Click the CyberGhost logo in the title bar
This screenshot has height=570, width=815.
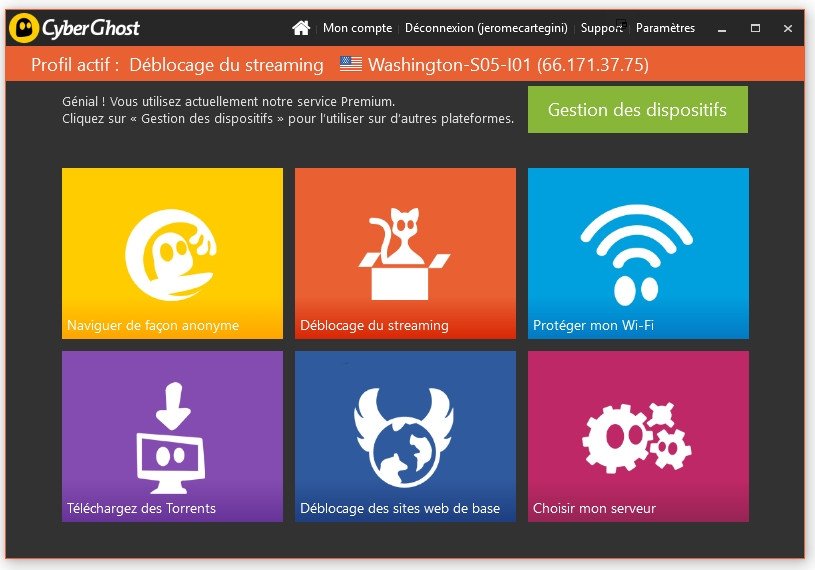[x=74, y=28]
